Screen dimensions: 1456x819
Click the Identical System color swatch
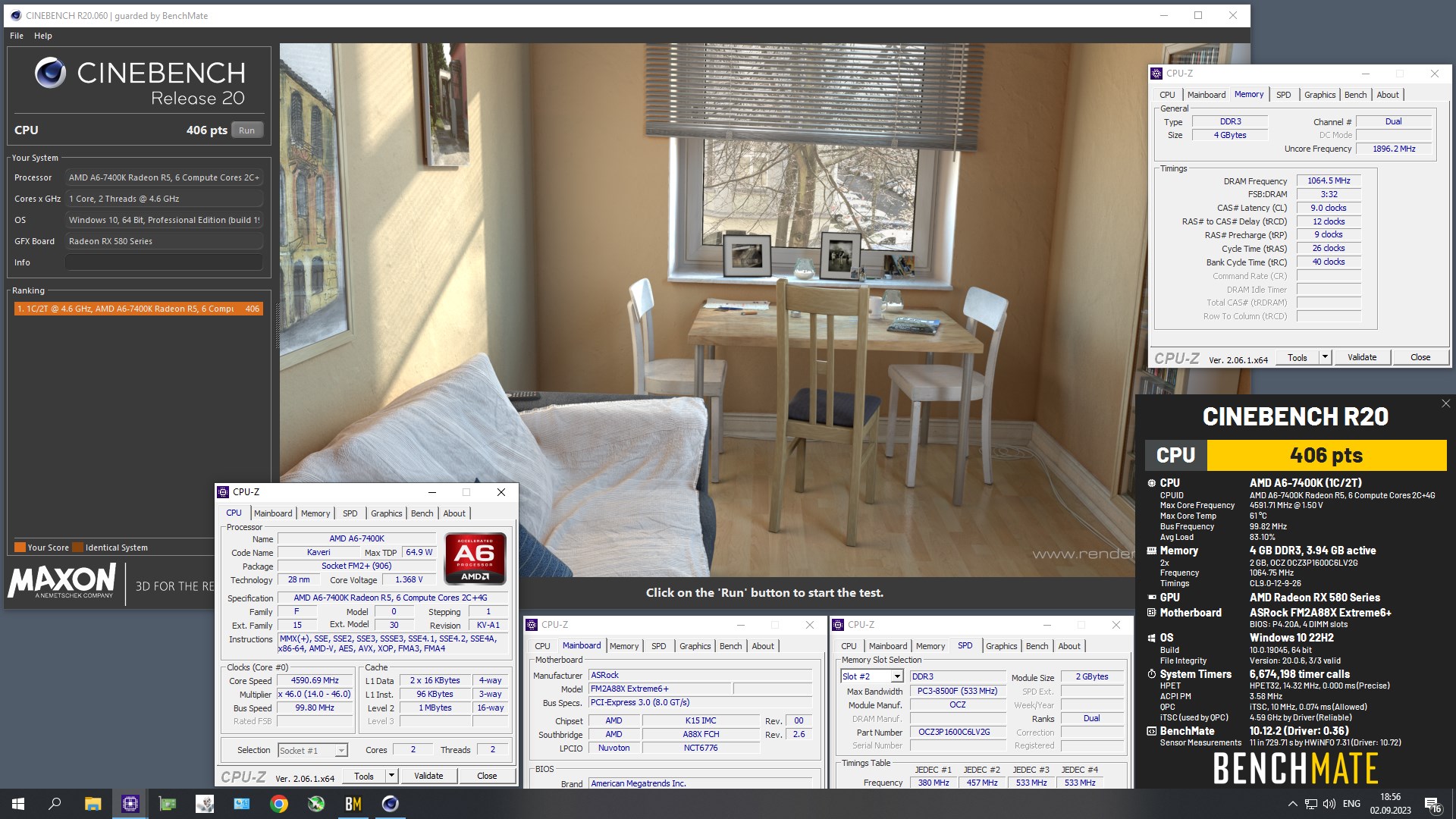click(77, 548)
